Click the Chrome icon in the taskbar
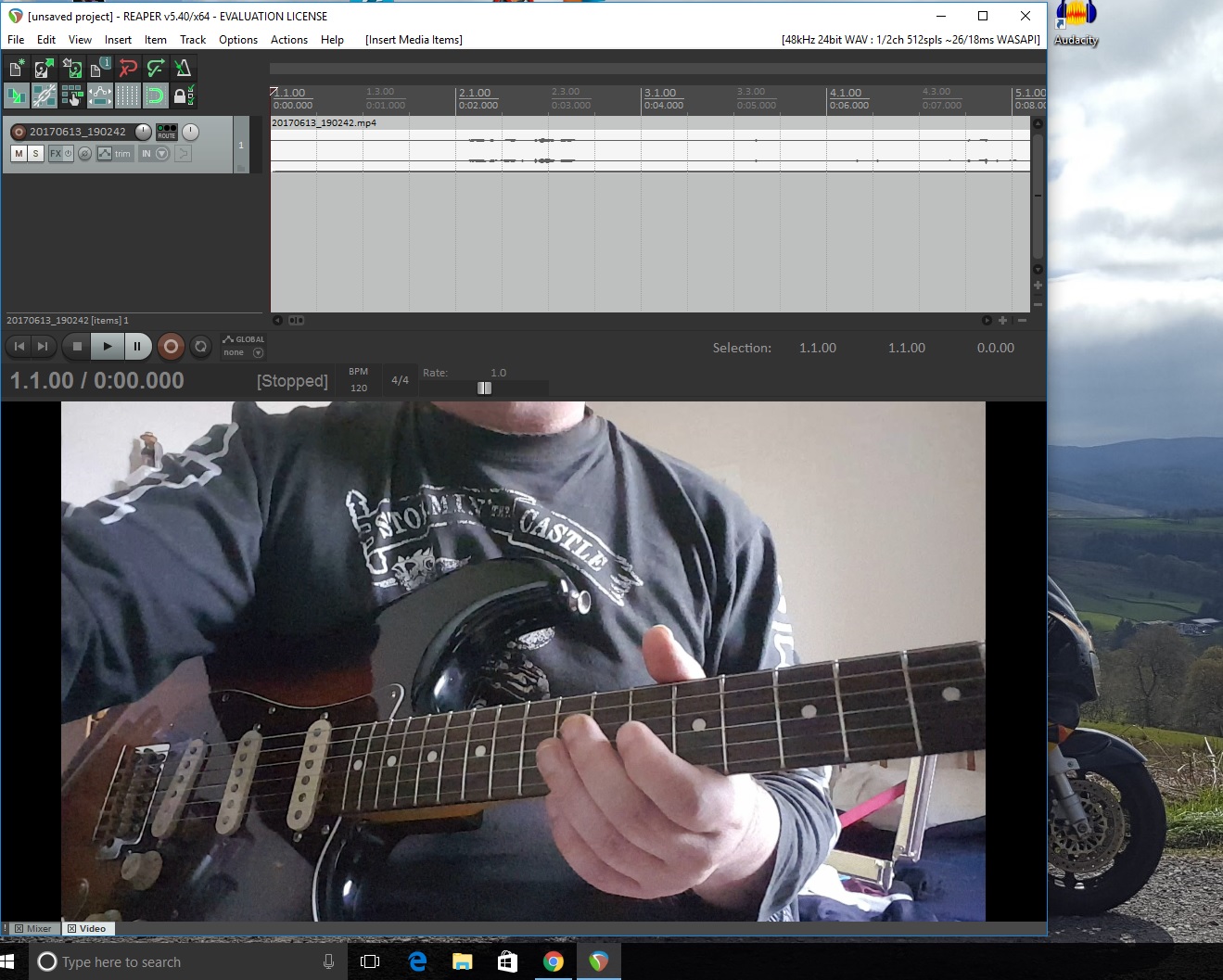The image size is (1223, 980). pos(553,961)
